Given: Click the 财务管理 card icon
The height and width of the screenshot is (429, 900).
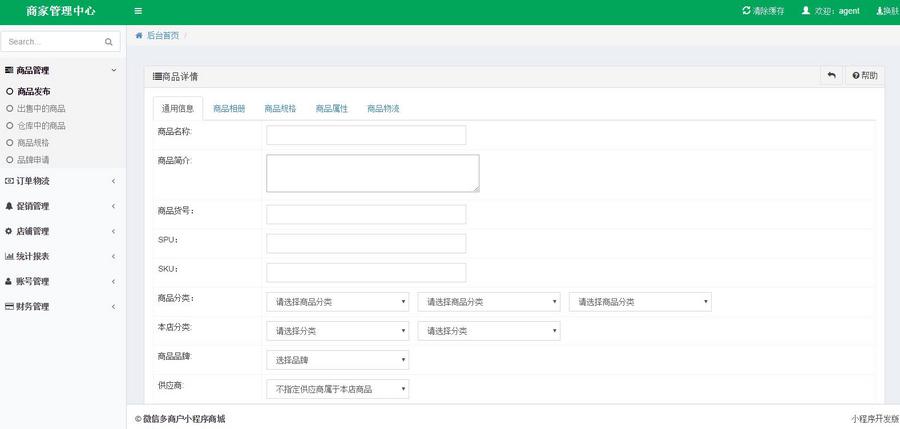Looking at the screenshot, I should coord(9,307).
